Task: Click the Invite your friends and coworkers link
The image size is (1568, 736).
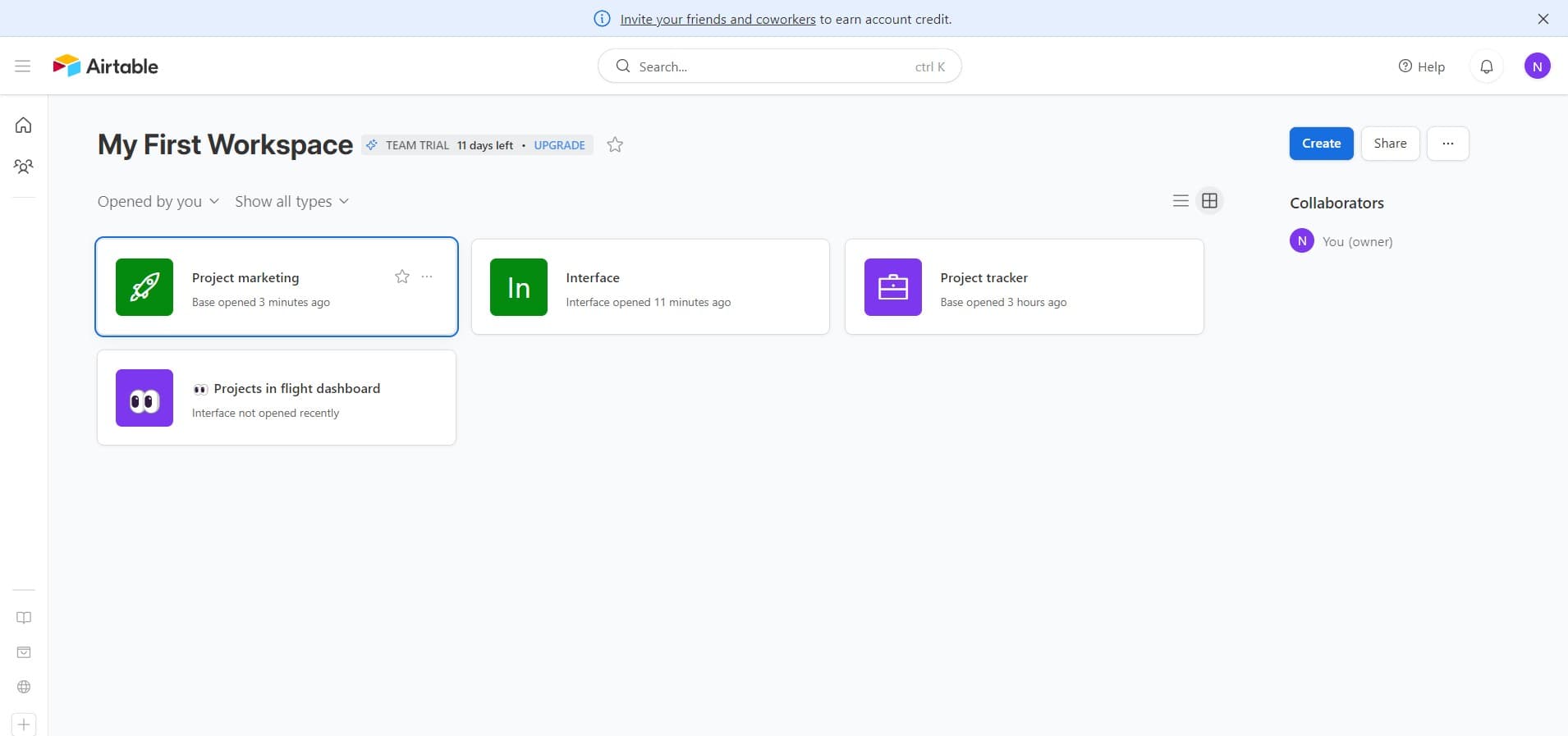Action: click(718, 19)
